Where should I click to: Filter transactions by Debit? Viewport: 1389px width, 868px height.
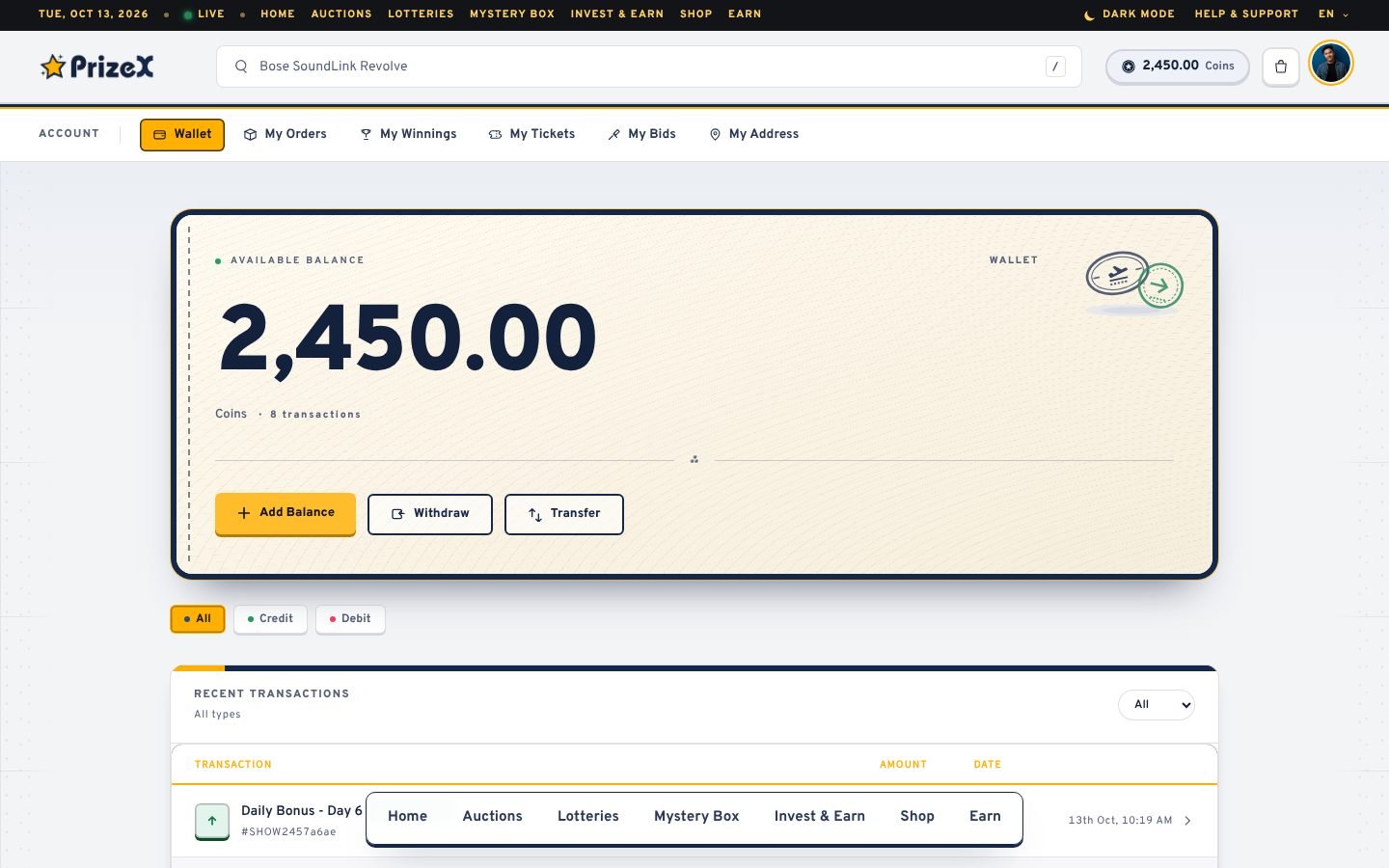(350, 619)
